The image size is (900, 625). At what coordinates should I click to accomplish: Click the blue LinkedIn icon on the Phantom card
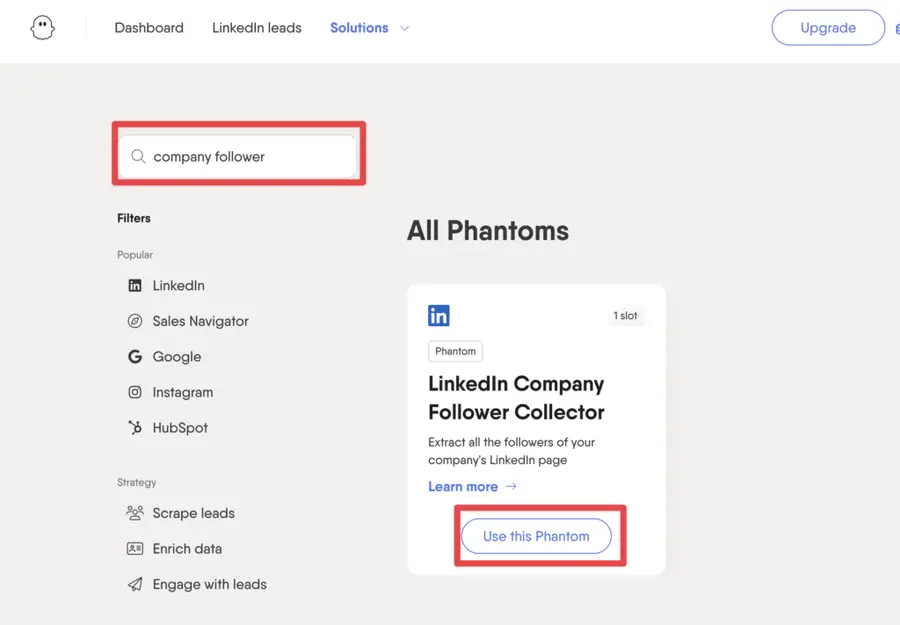tap(439, 315)
